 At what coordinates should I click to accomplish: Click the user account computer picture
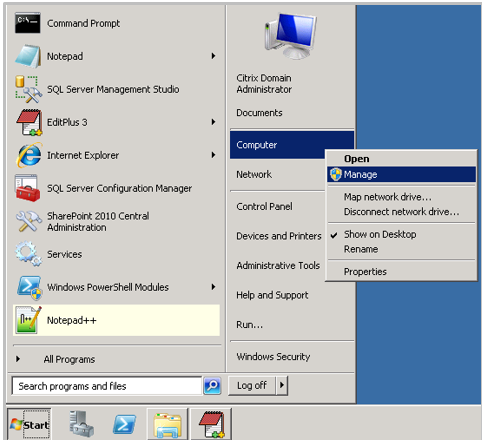point(290,36)
